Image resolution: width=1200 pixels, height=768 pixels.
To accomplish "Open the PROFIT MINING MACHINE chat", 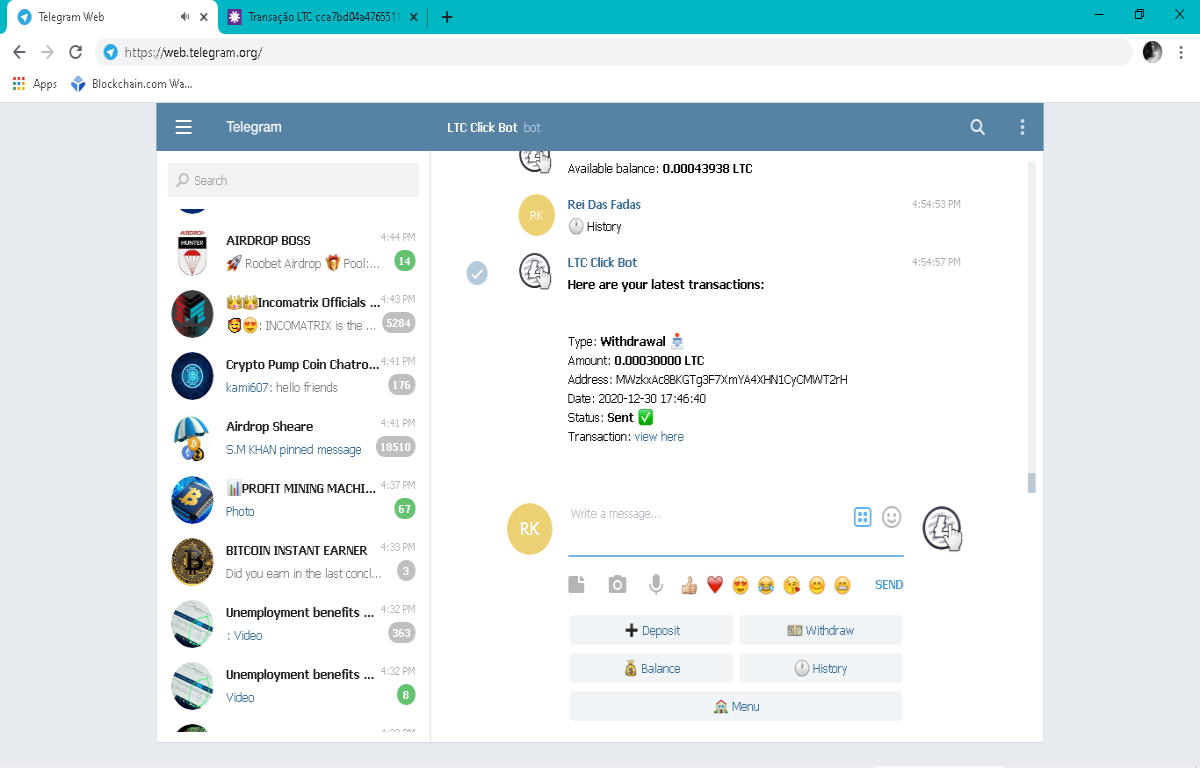I will pos(294,500).
